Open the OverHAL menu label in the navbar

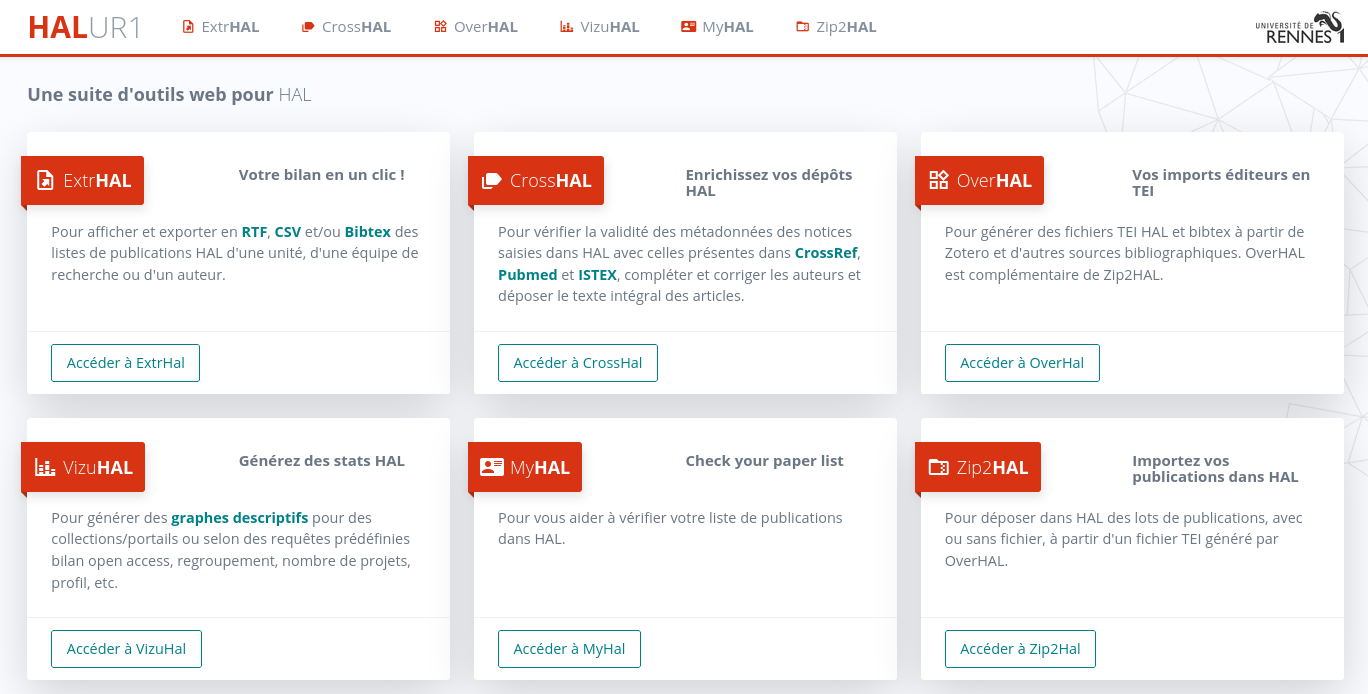(486, 27)
